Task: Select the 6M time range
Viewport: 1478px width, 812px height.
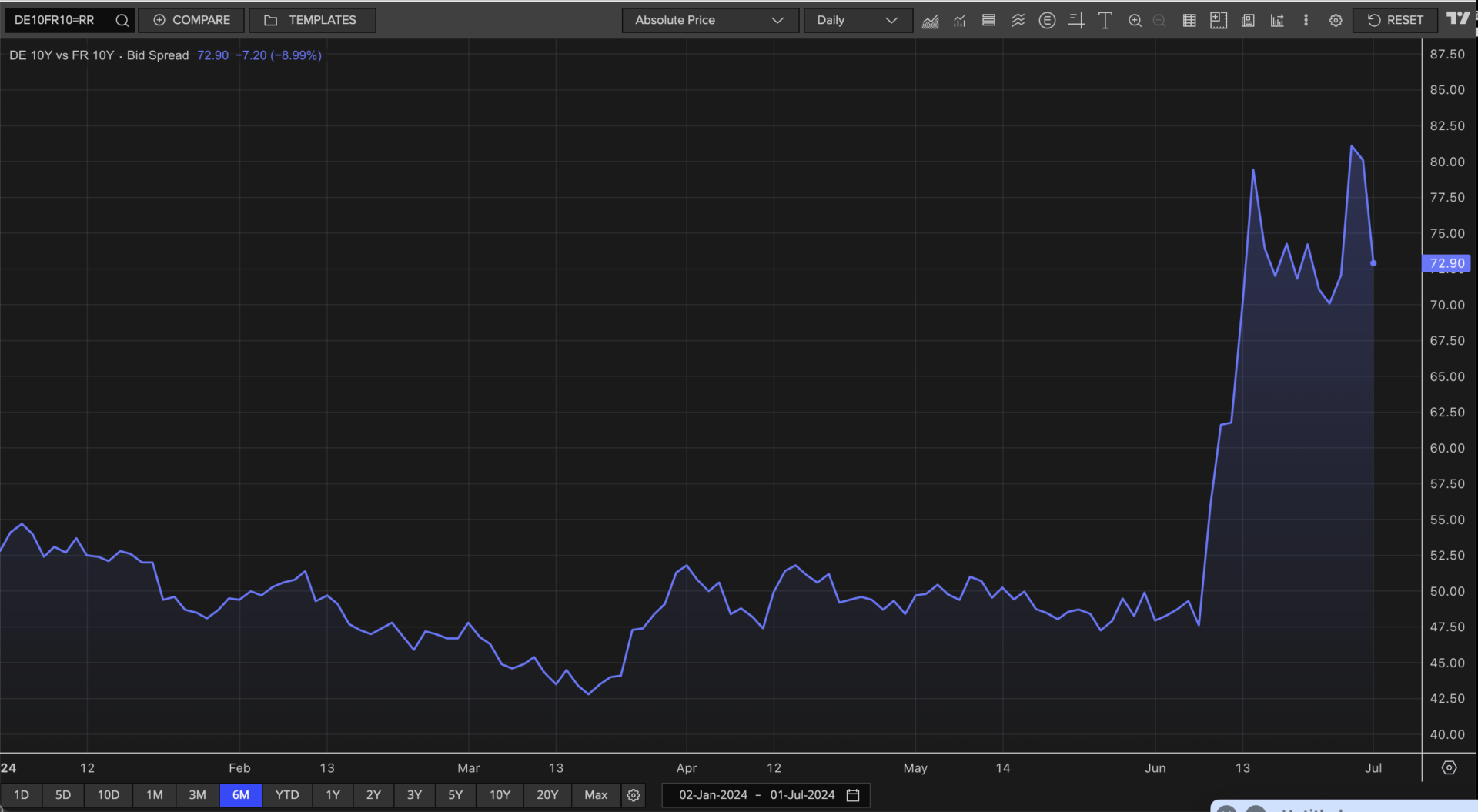Action: click(240, 794)
